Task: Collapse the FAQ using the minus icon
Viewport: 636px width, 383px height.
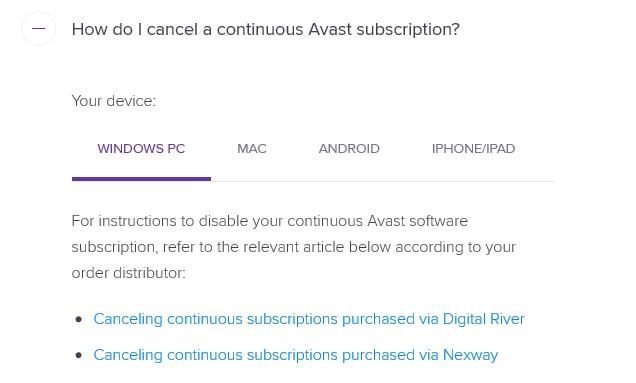Action: 39,28
